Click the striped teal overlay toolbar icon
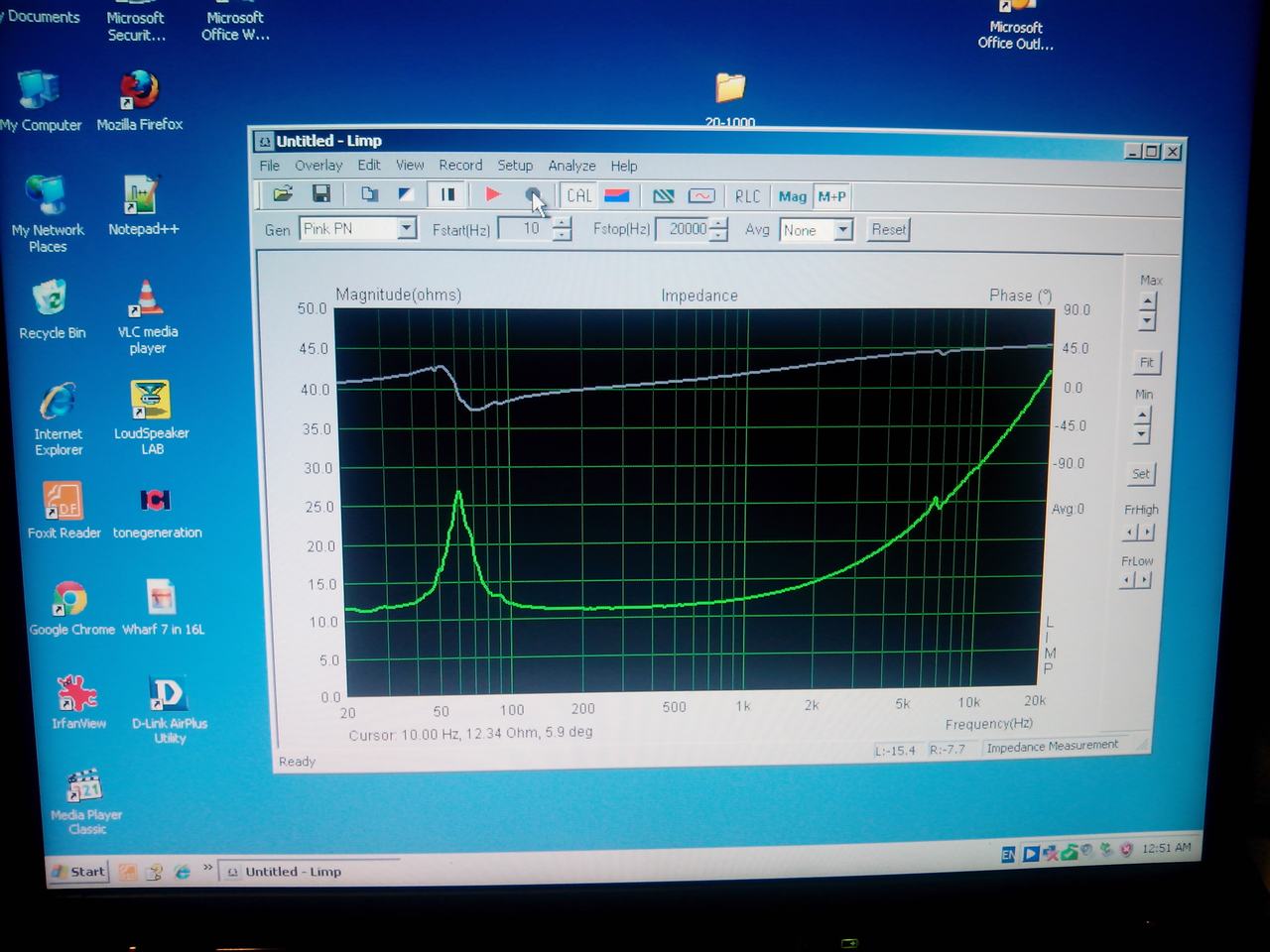 click(664, 196)
